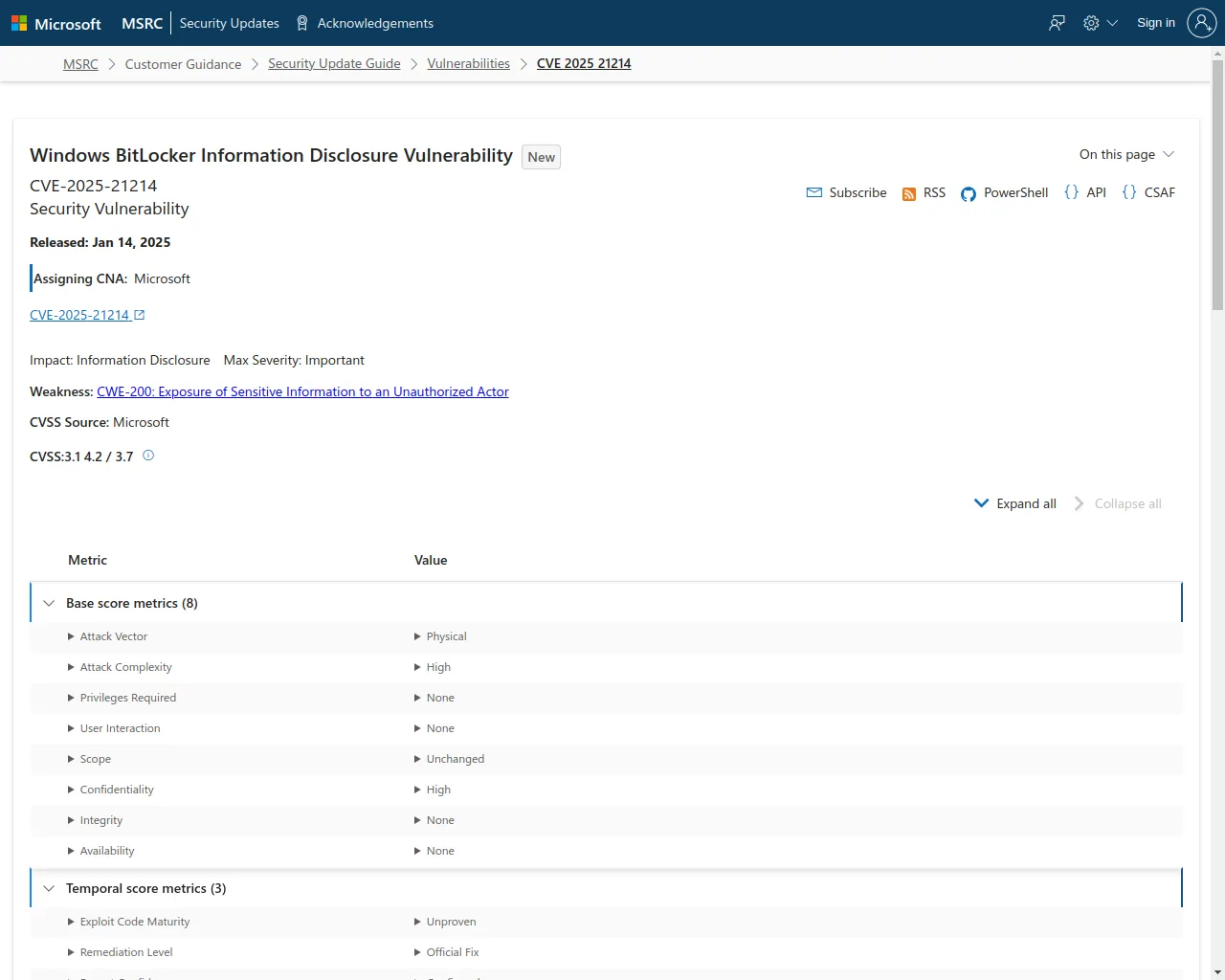Click the page vertical scrollbar thumb
Image resolution: width=1225 pixels, height=980 pixels.
[x=1217, y=186]
